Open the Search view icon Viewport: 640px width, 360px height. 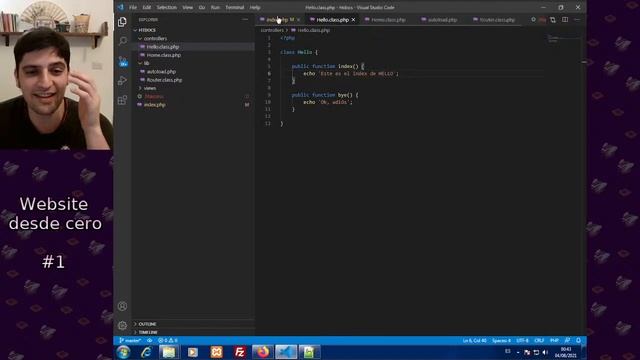[x=122, y=41]
